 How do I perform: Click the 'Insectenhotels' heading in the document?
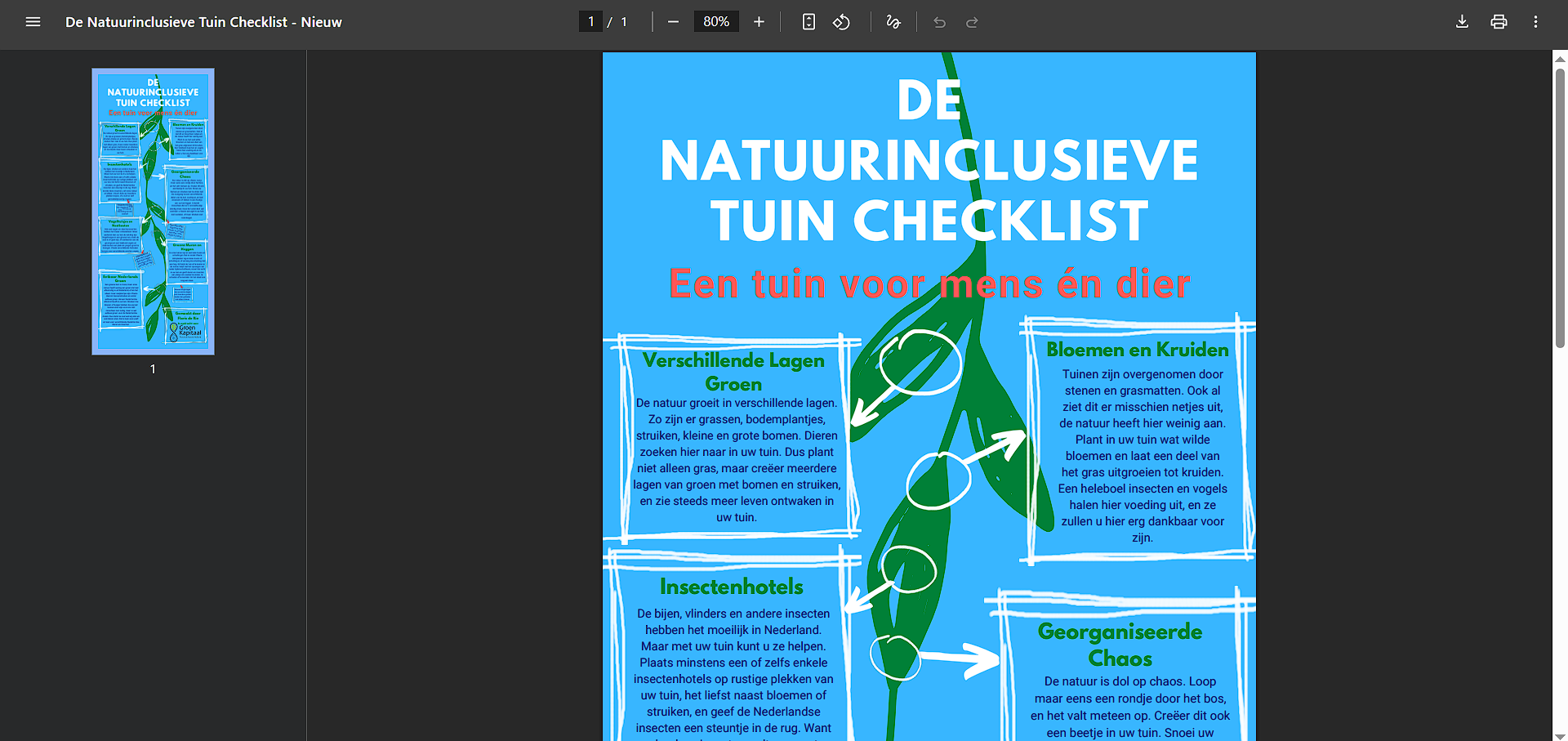731,587
